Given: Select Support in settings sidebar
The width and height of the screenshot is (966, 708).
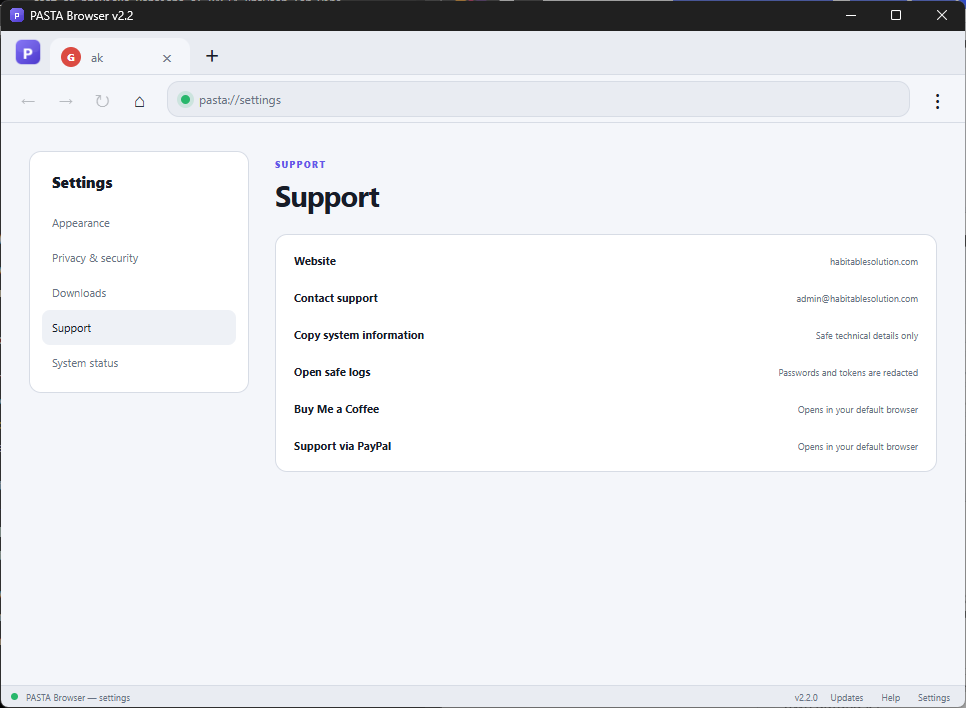Looking at the screenshot, I should tap(139, 328).
